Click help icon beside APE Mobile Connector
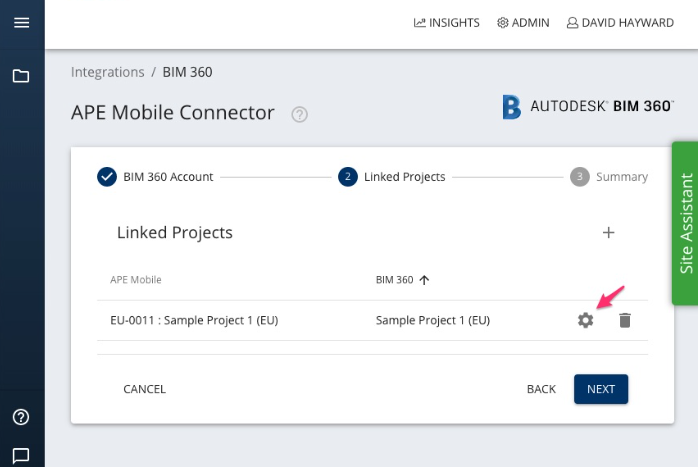699x472 pixels. click(x=299, y=115)
